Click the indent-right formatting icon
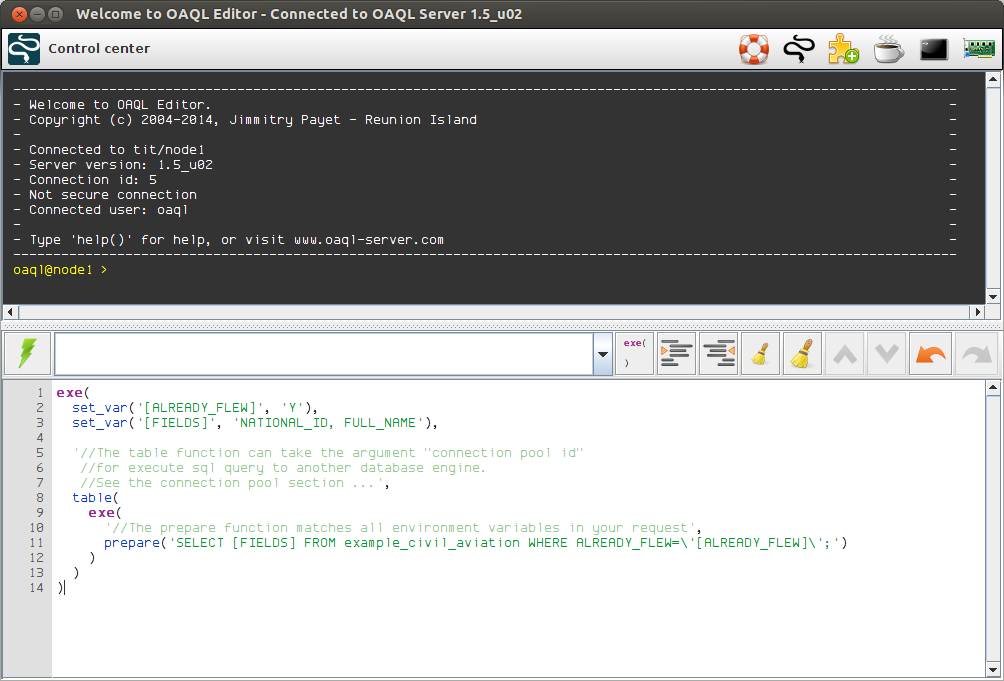Viewport: 1004px width, 681px height. pyautogui.click(x=677, y=354)
